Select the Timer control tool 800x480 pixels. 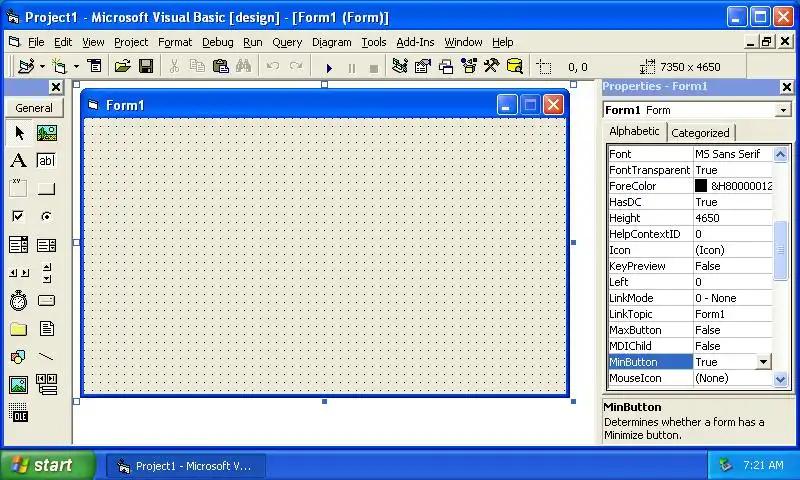pyautogui.click(x=19, y=300)
